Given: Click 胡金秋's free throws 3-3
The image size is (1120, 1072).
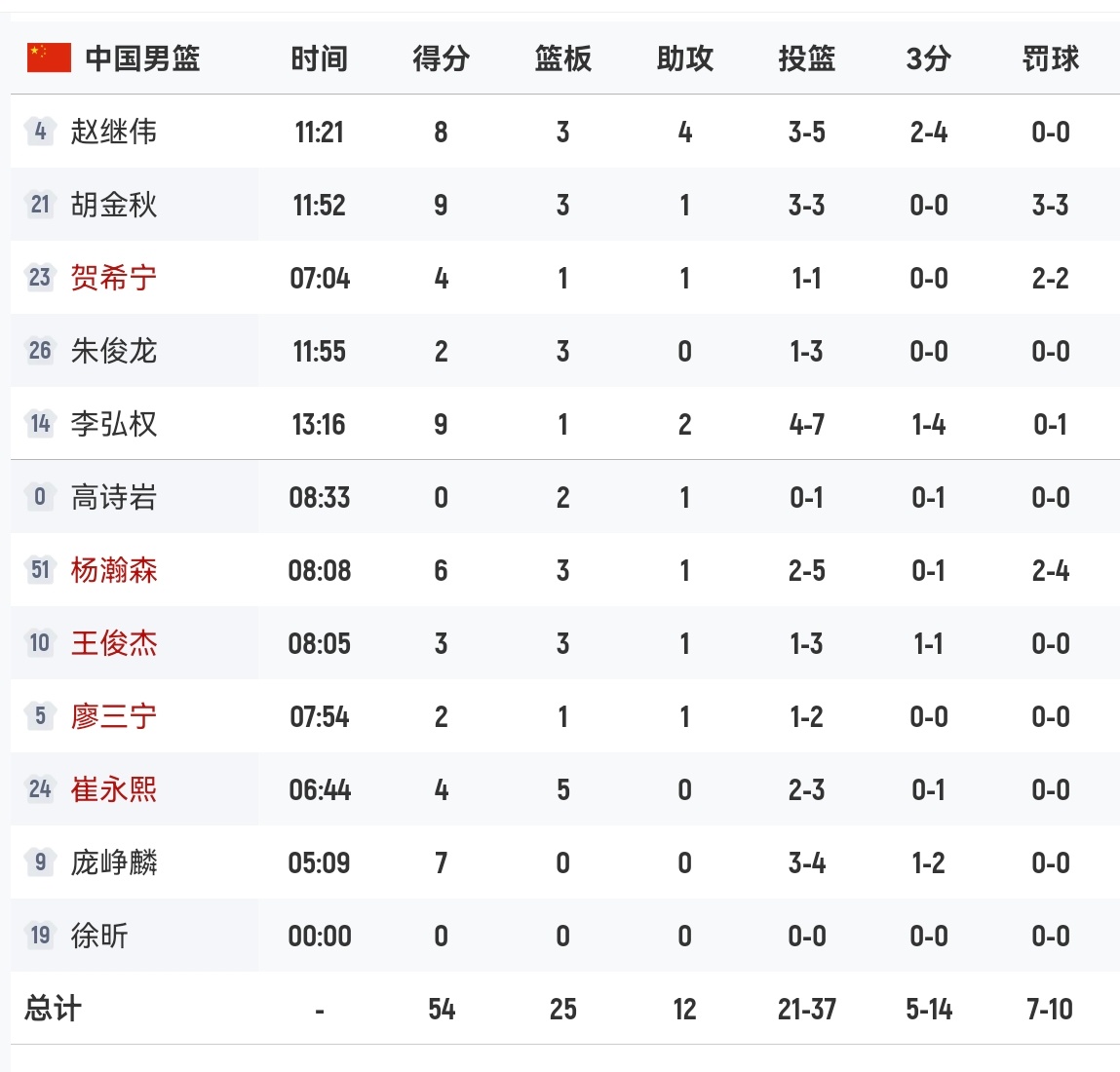Looking at the screenshot, I should [x=1050, y=206].
